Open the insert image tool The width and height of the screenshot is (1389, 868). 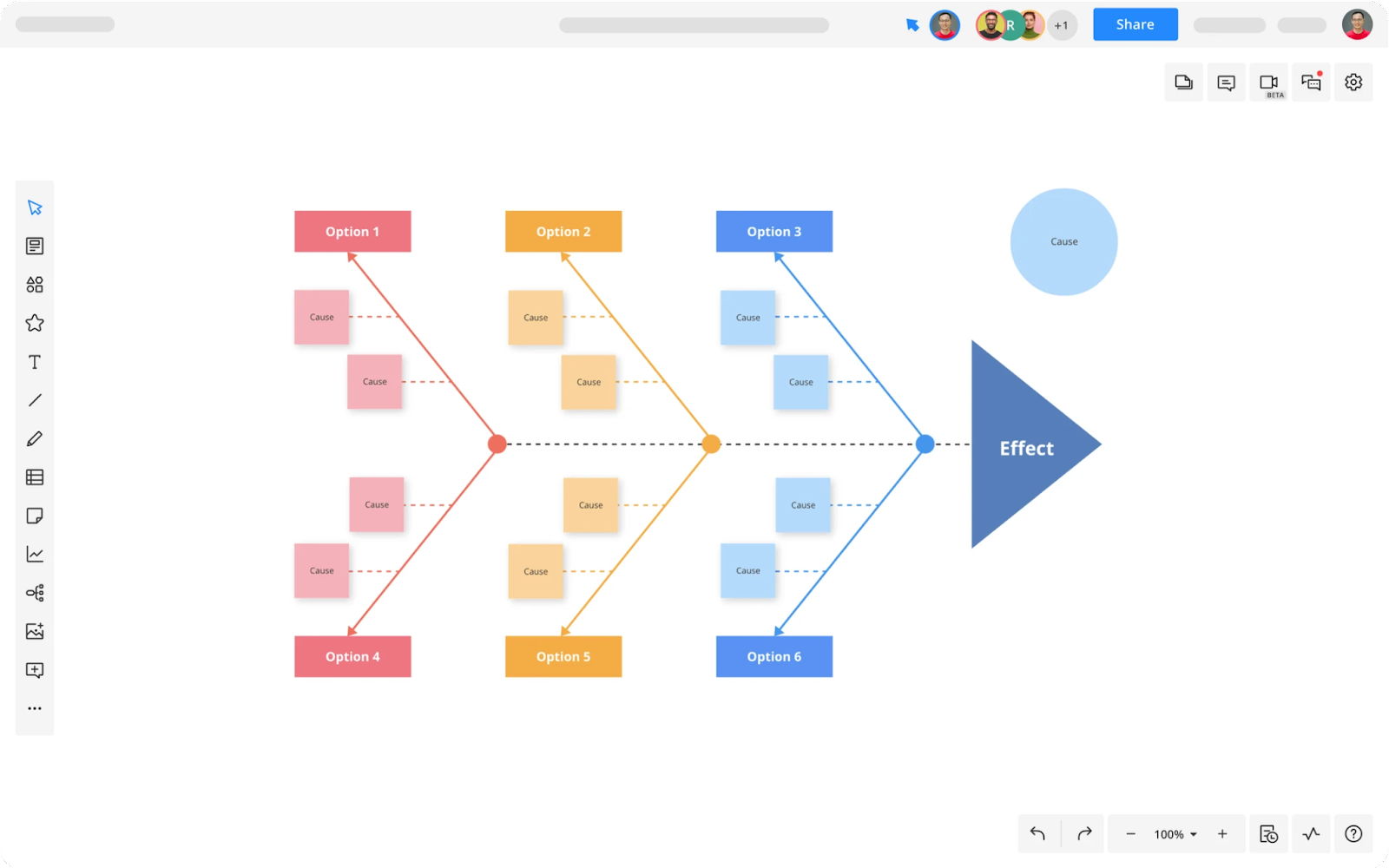pos(35,631)
